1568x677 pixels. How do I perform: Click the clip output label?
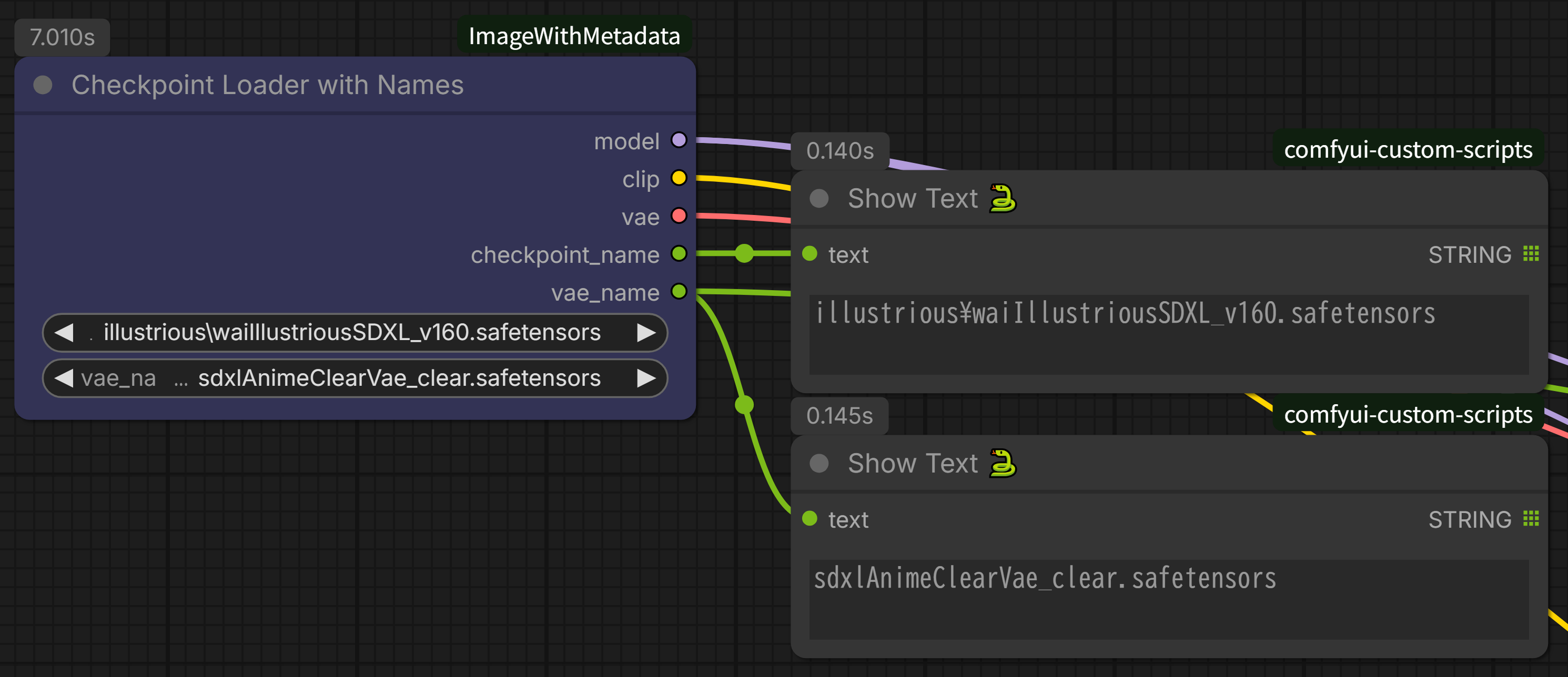(x=640, y=179)
